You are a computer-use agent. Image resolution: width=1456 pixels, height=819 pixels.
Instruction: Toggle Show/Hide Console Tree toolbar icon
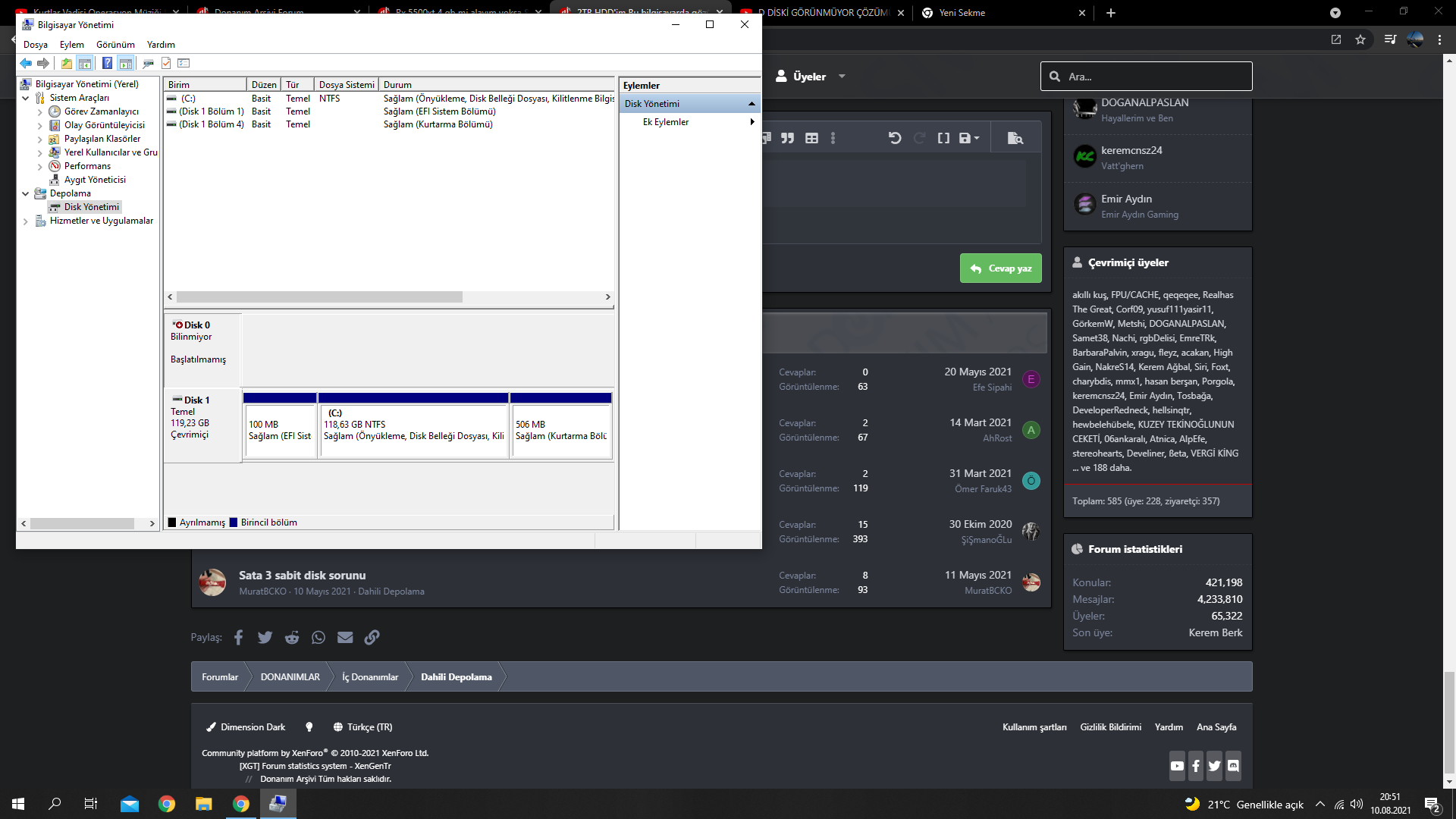(85, 64)
